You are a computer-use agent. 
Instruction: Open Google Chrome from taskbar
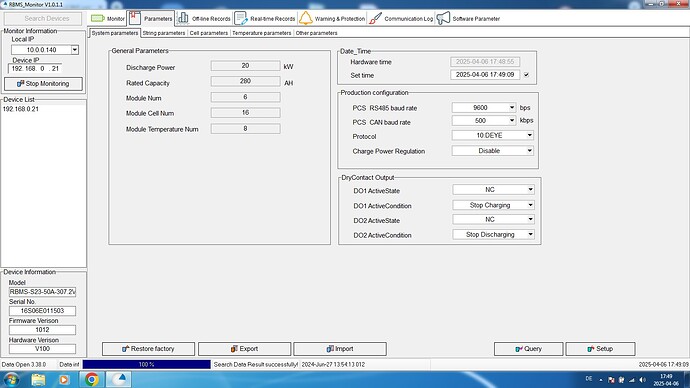click(92, 380)
